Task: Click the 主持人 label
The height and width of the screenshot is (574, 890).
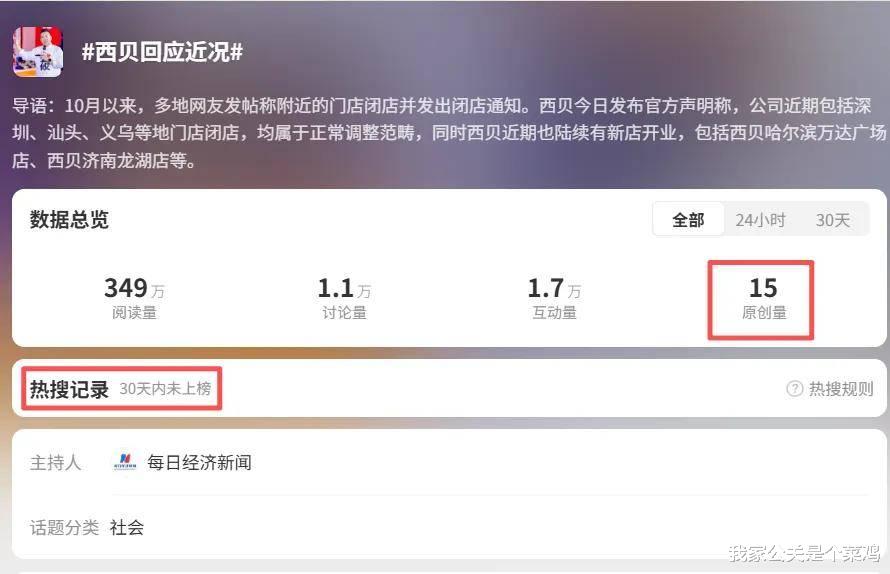Action: pos(55,462)
